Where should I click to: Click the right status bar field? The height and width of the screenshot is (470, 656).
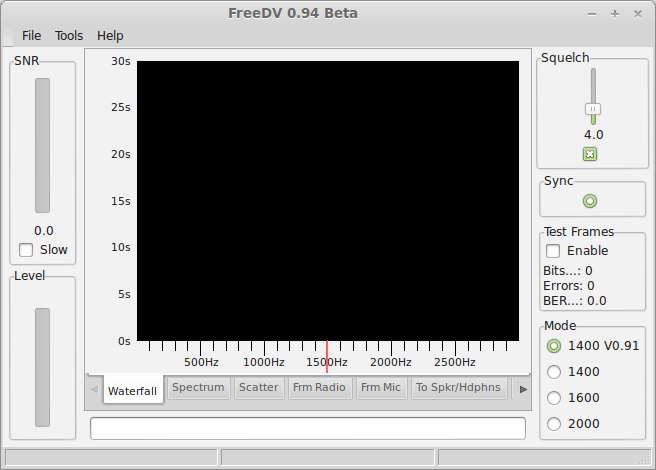pos(544,457)
